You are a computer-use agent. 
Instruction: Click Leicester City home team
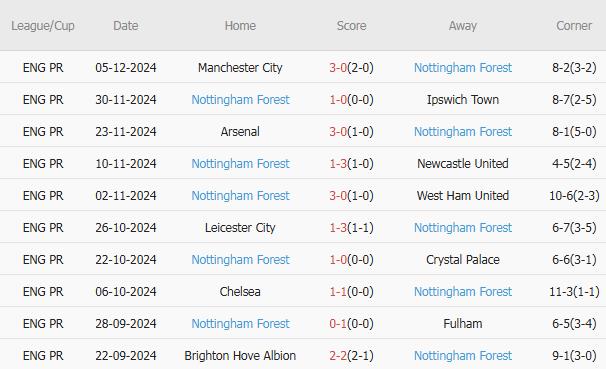(240, 228)
